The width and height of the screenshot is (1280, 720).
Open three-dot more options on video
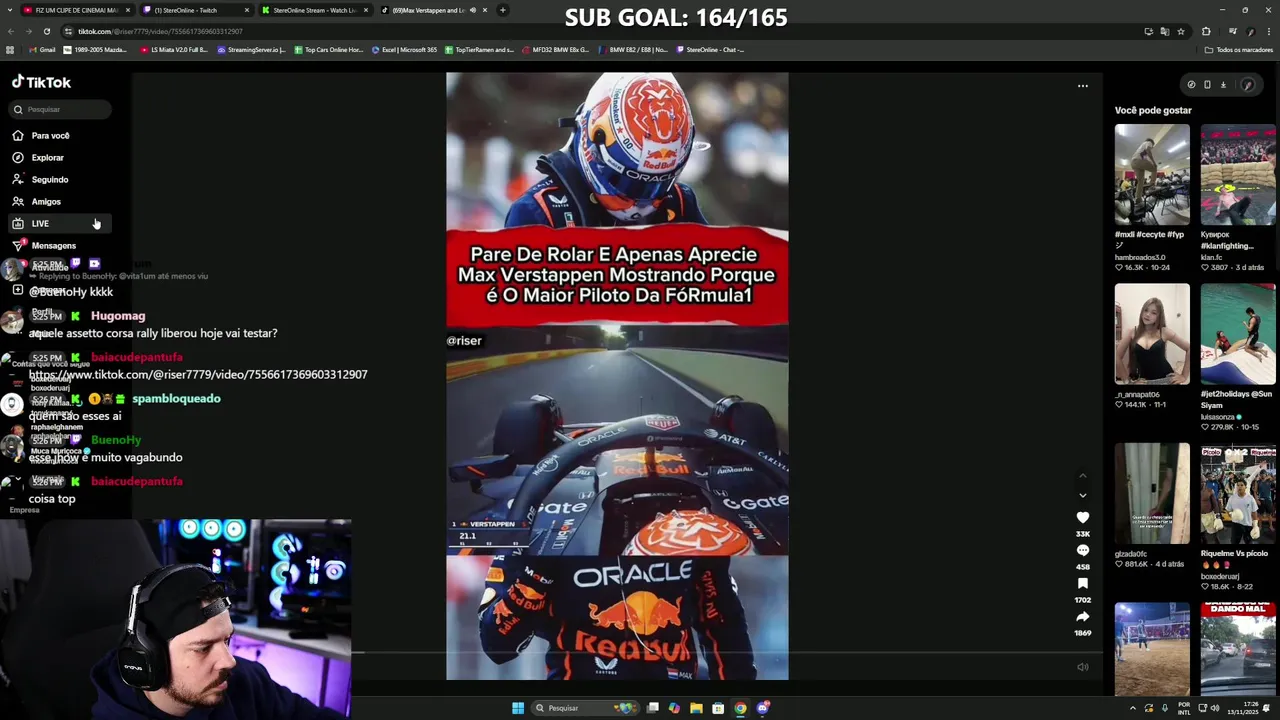[x=1082, y=86]
